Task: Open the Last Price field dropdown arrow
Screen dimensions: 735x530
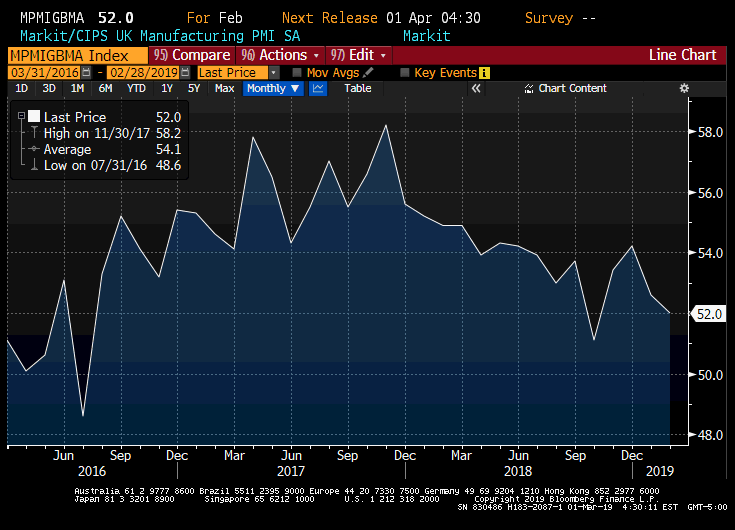Action: [274, 73]
